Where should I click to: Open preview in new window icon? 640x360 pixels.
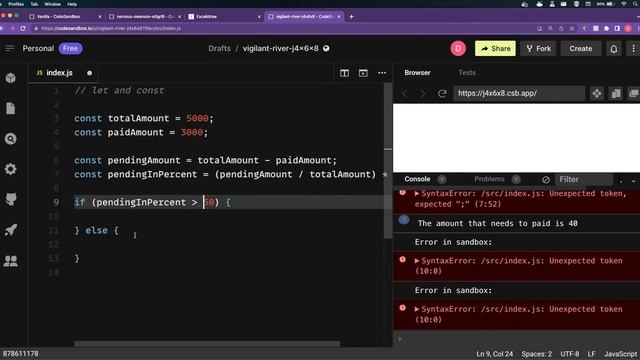[633, 93]
